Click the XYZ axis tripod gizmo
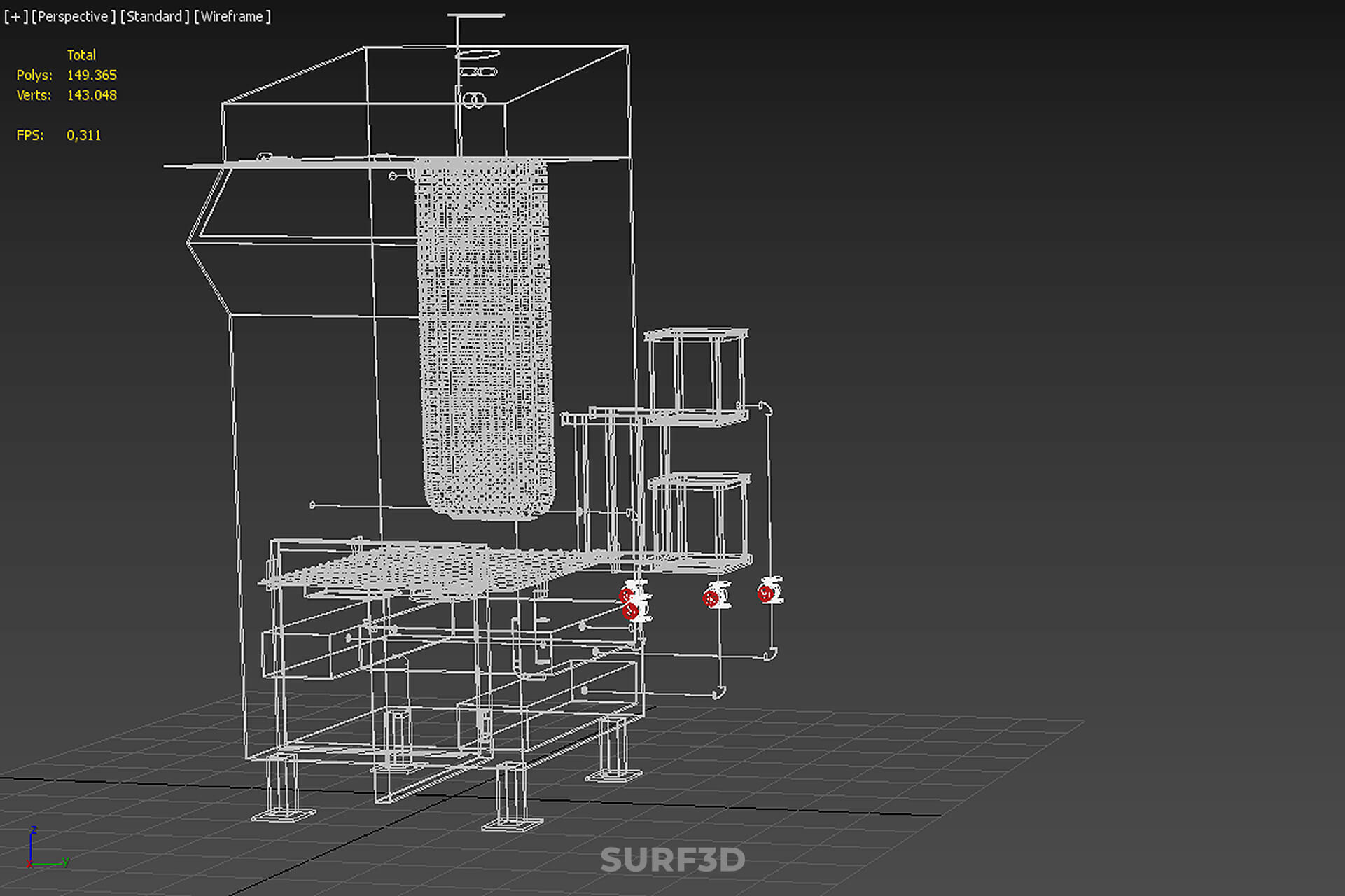The width and height of the screenshot is (1345, 896). pos(48,848)
